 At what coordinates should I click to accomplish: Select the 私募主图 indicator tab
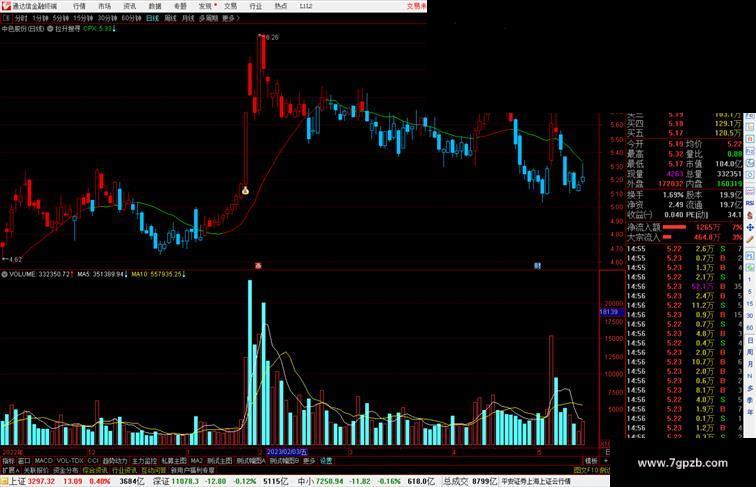[x=174, y=461]
